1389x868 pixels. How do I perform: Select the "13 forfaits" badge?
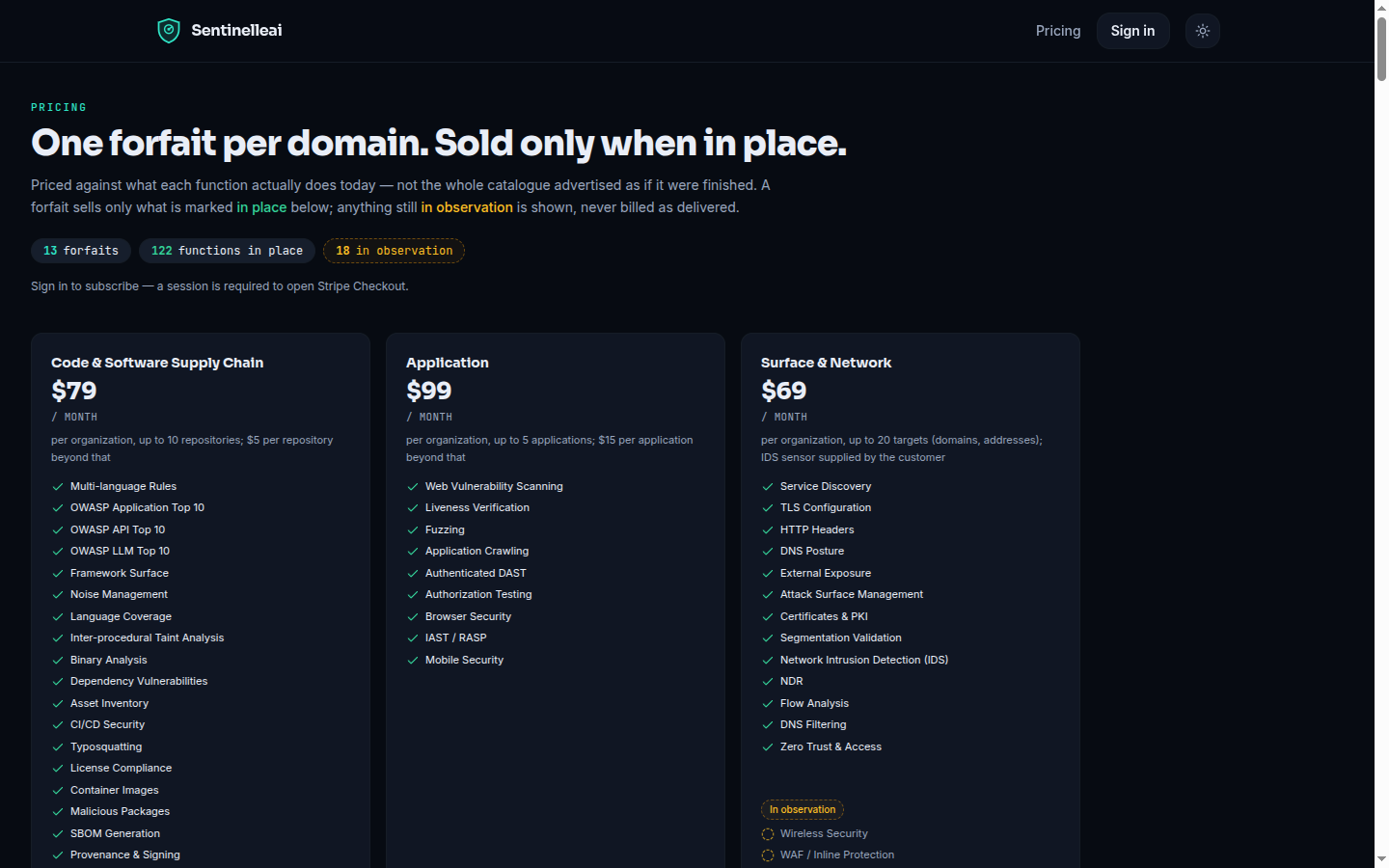click(x=81, y=251)
